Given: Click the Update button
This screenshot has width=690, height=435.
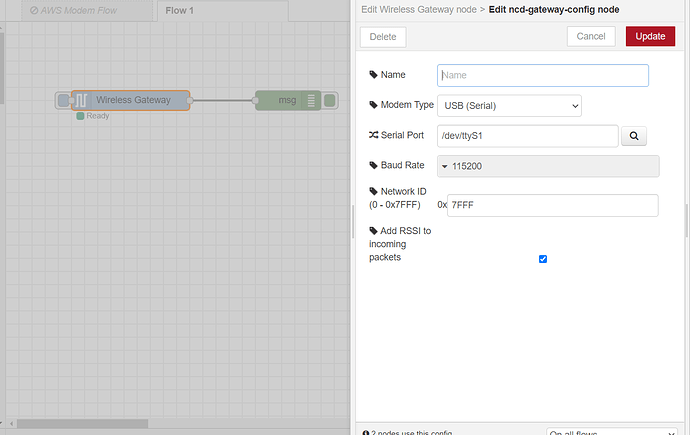Looking at the screenshot, I should coord(650,37).
